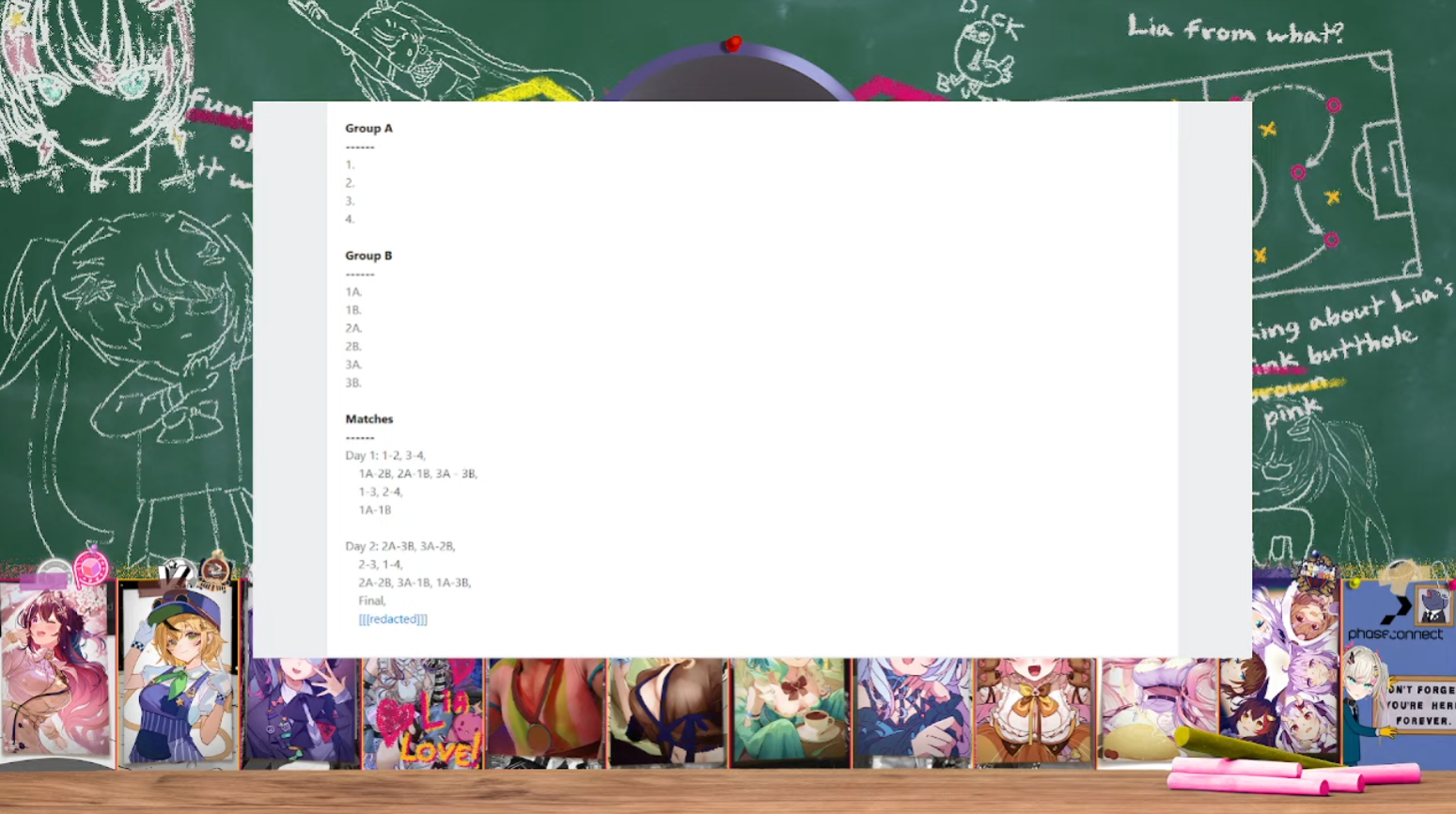Click the '1A-1B' match line
1456x814 pixels.
pos(375,510)
